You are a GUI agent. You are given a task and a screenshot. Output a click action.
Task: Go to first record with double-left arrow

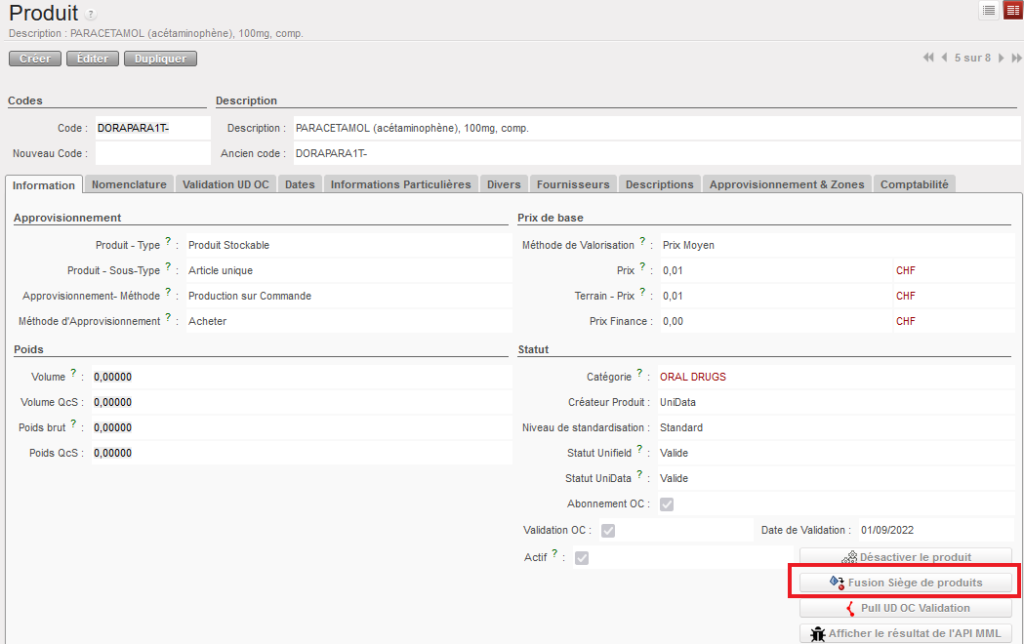(x=929, y=58)
